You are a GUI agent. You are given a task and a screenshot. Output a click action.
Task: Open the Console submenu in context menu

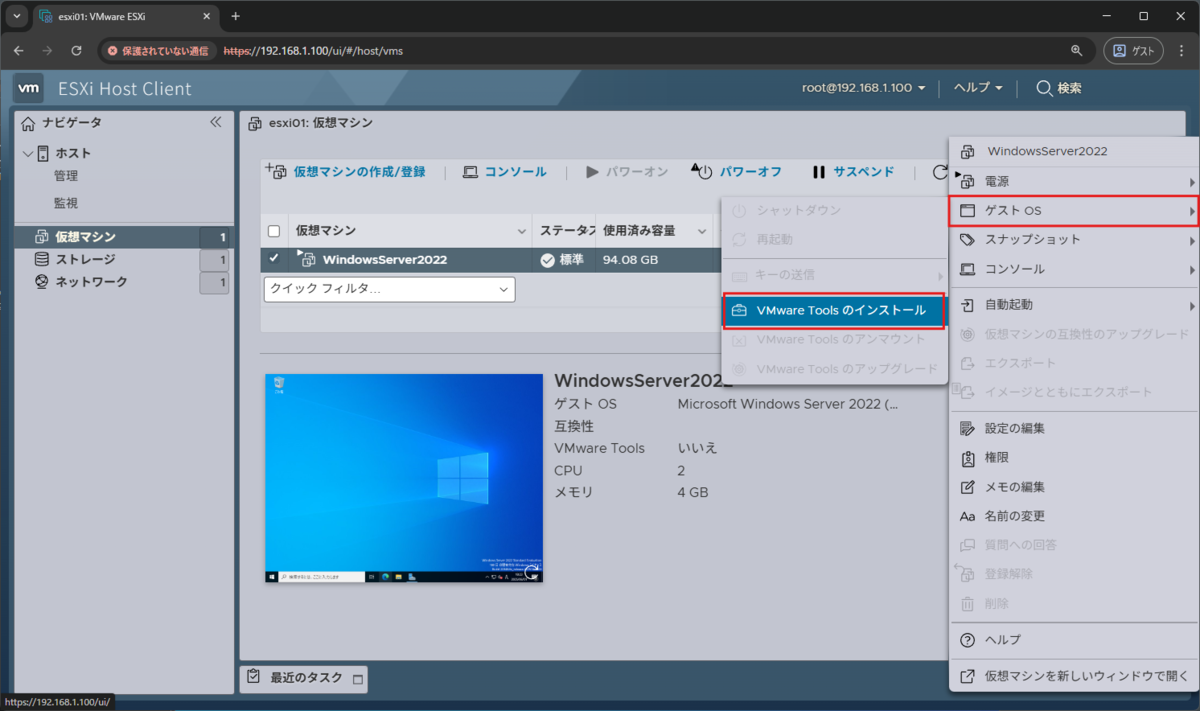(1074, 270)
